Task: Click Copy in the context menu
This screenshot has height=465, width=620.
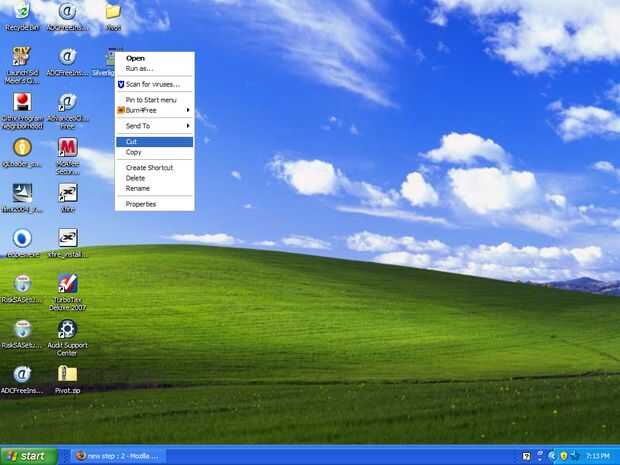Action: click(154, 152)
